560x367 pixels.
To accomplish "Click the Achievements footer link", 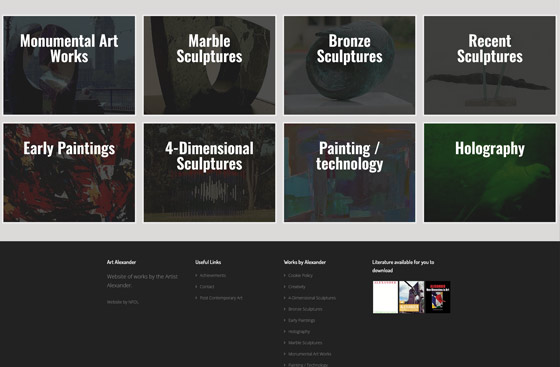I will pos(212,275).
